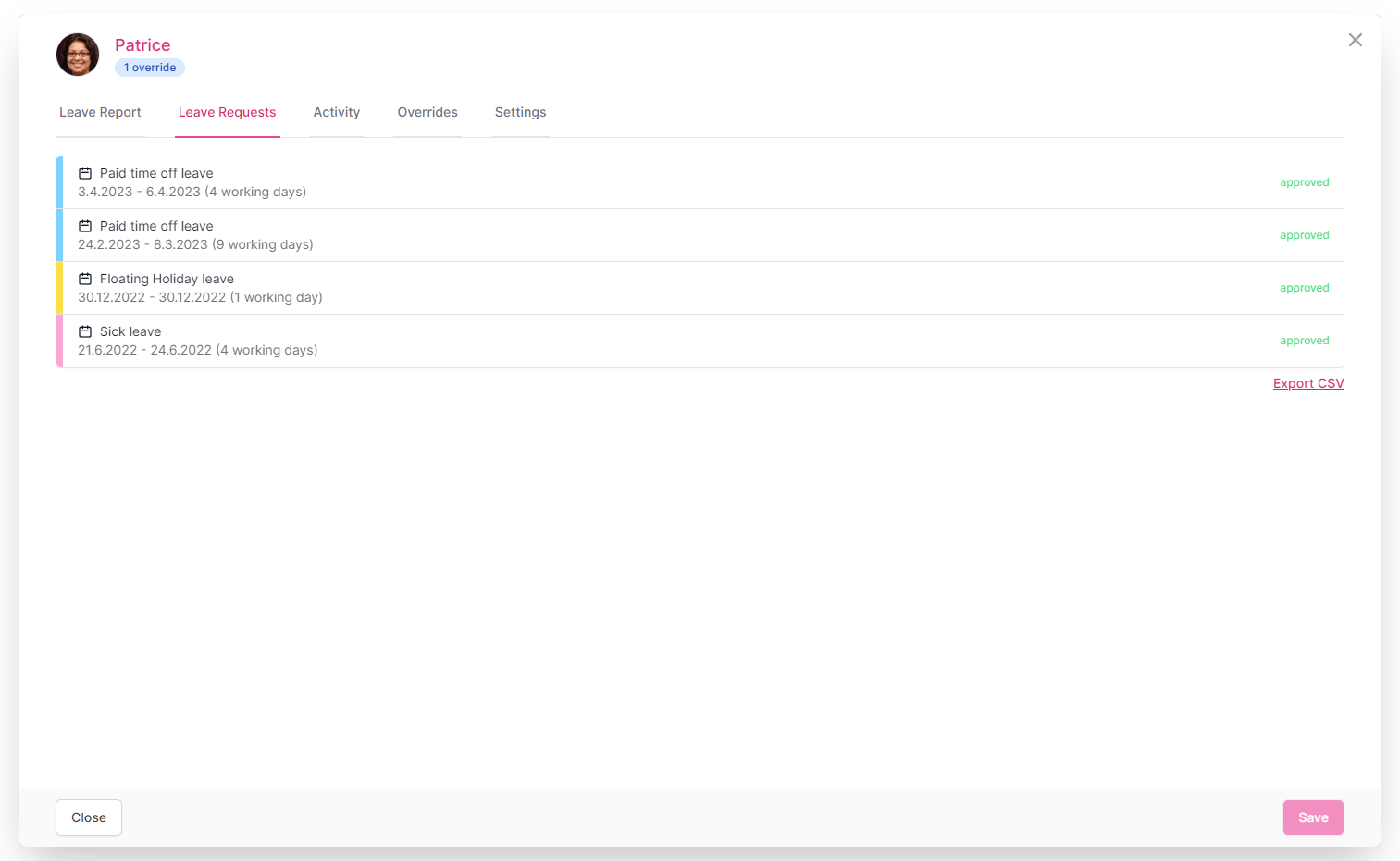Switch to the Activity tab
The image size is (1400, 861).
click(x=336, y=112)
